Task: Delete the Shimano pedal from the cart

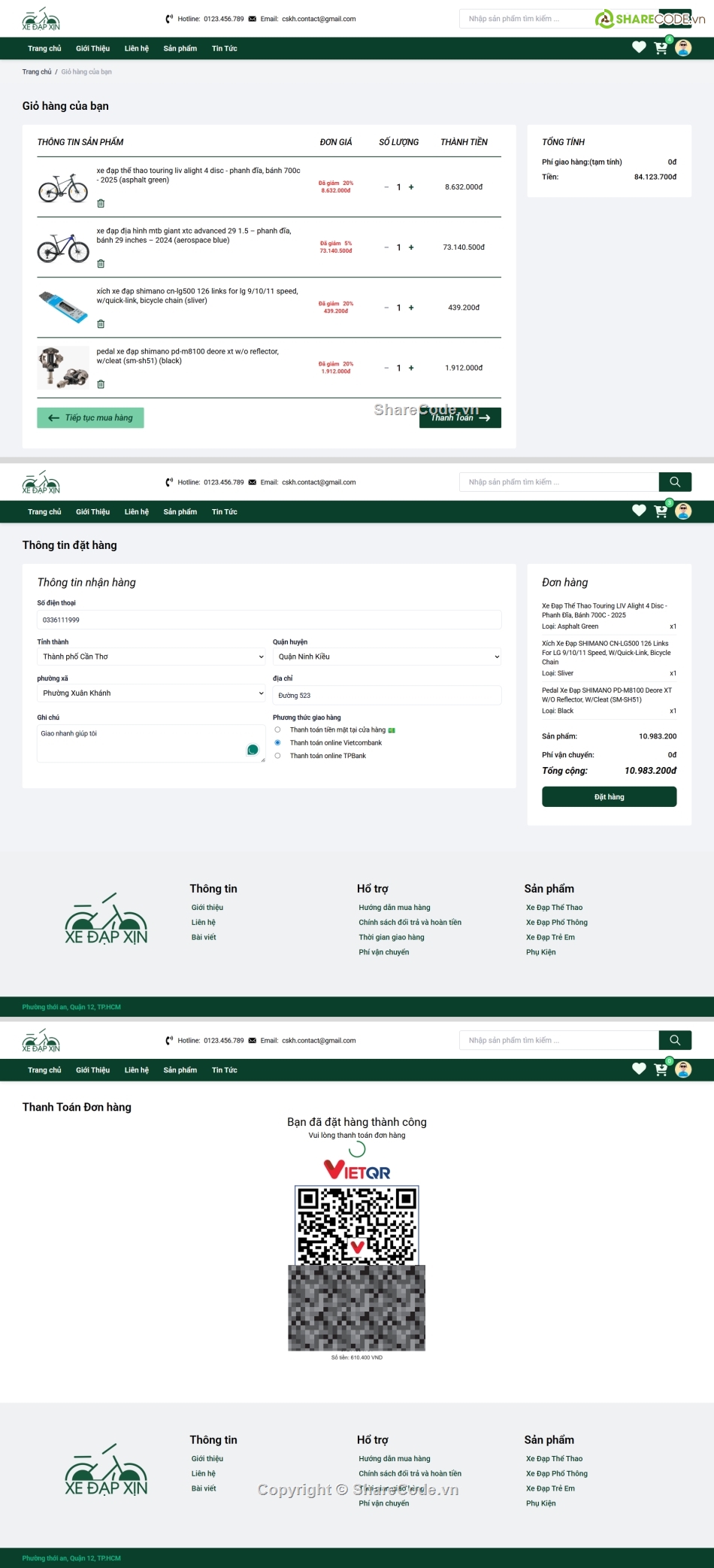Action: [x=101, y=384]
